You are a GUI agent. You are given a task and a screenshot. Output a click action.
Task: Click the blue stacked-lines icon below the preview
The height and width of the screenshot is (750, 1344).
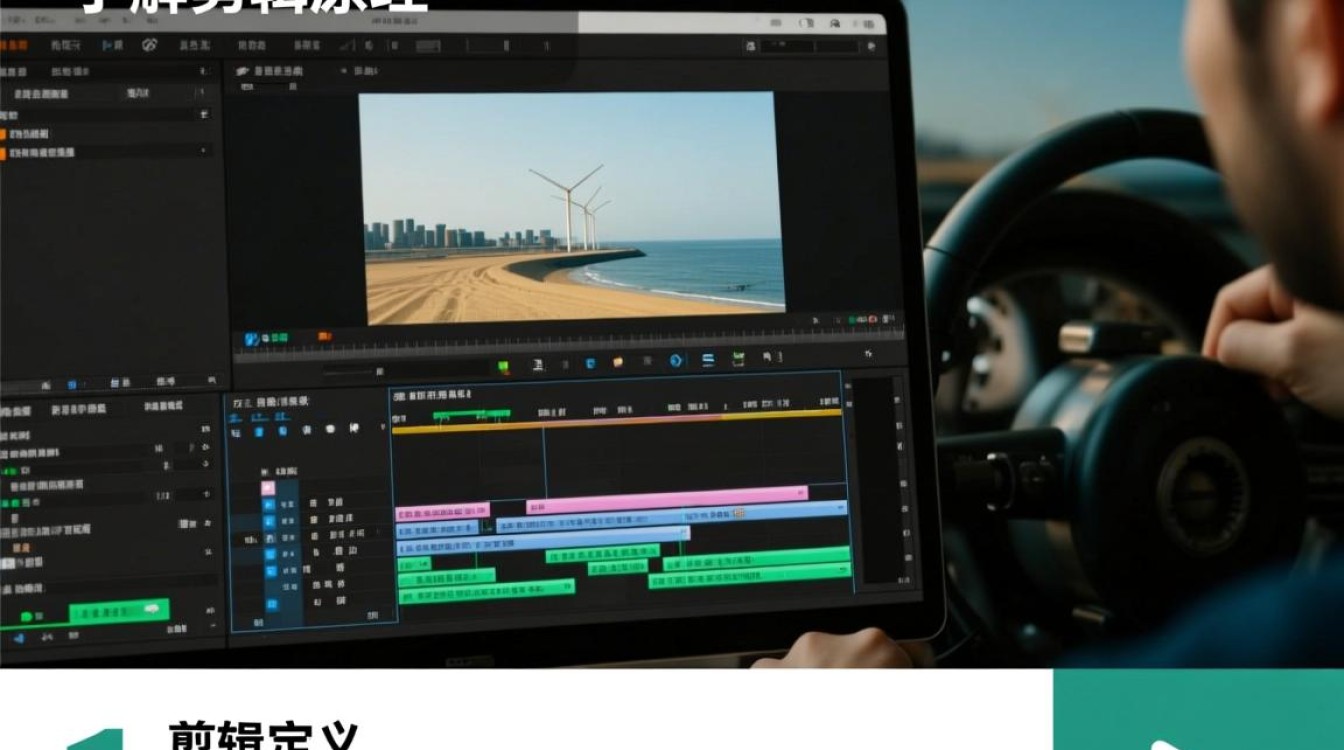point(707,361)
